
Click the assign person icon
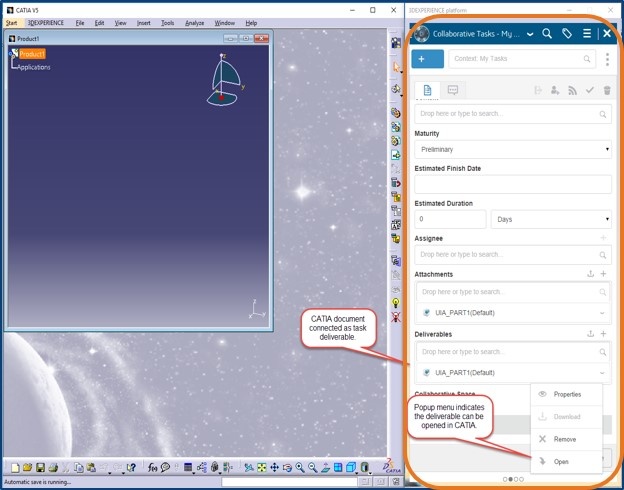click(555, 90)
